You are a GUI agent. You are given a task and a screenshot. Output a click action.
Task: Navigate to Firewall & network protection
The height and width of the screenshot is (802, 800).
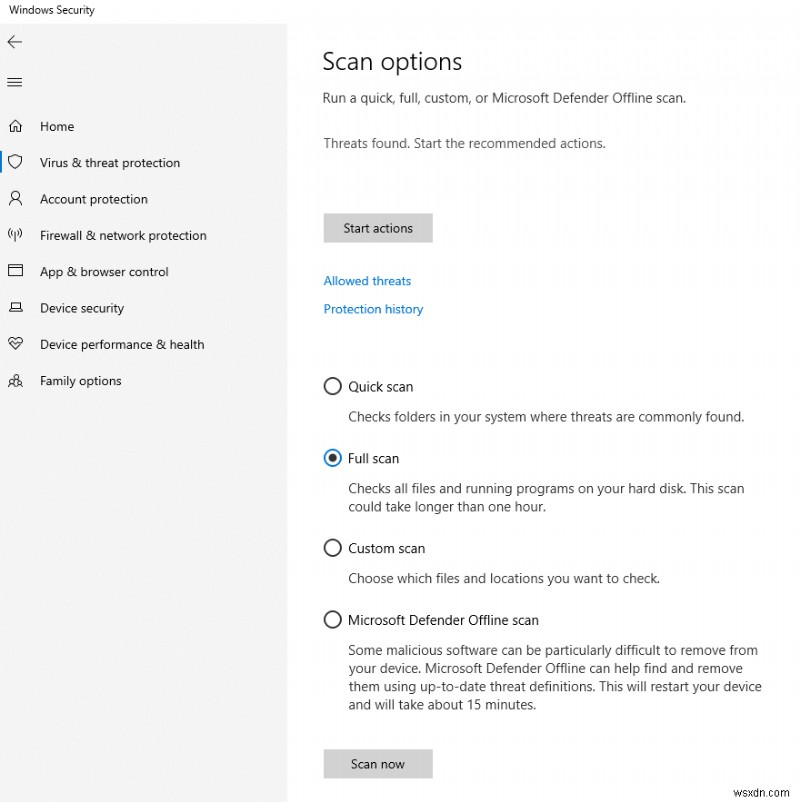click(122, 235)
